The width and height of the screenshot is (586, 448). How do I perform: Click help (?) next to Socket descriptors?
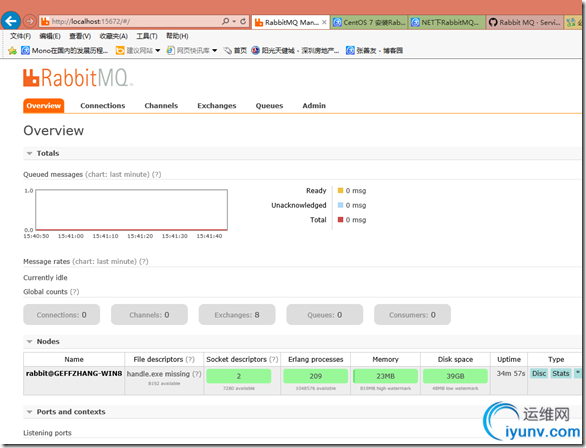(x=274, y=359)
